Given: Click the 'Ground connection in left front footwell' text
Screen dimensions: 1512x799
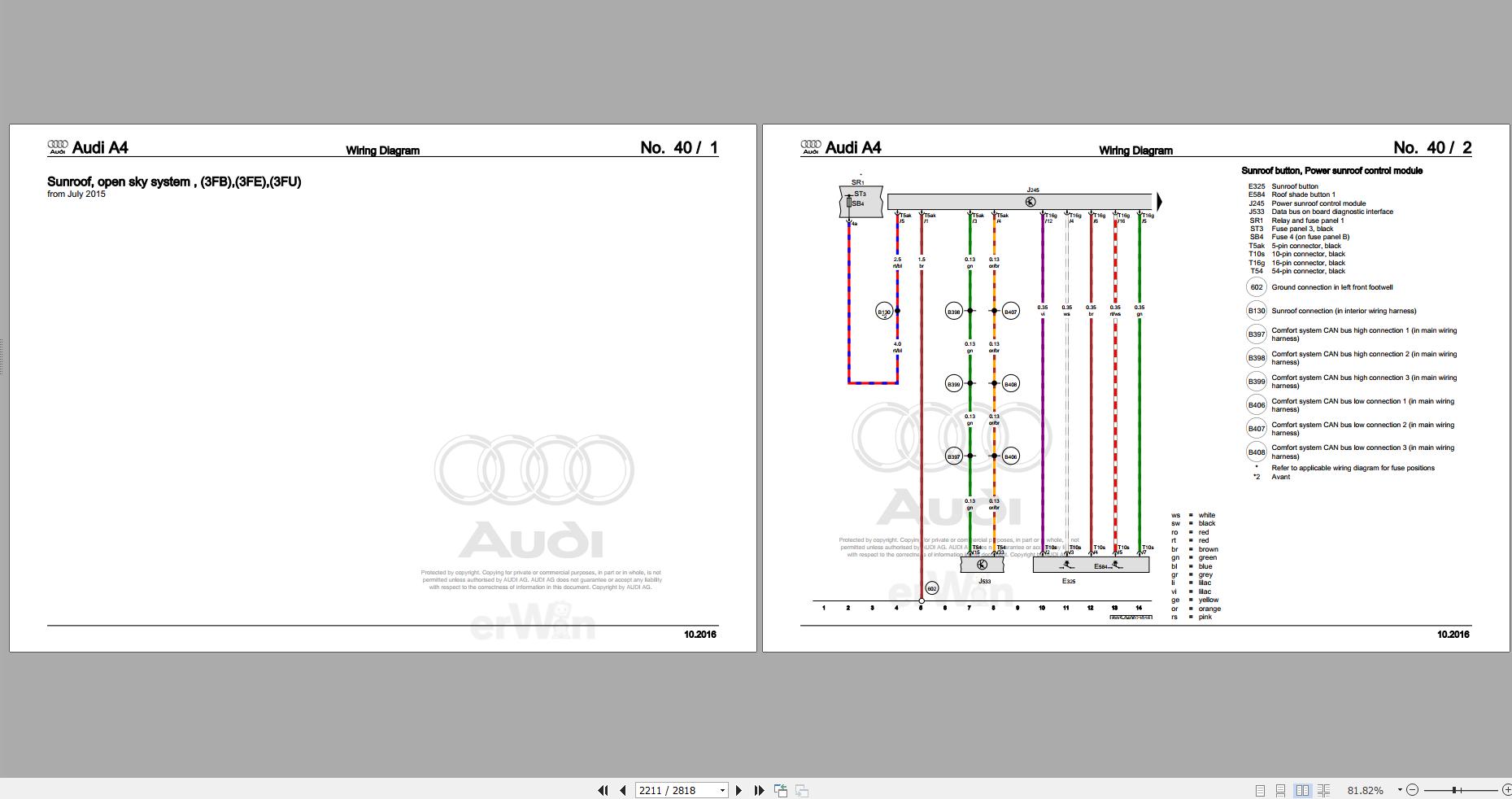Looking at the screenshot, I should (1332, 287).
